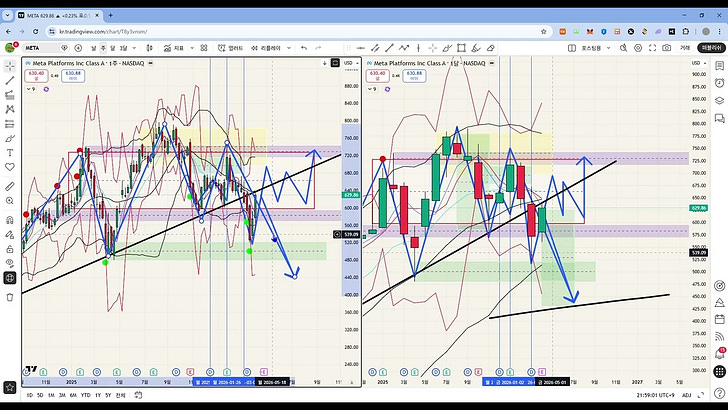This screenshot has height=410, width=728.
Task: Expand right chart indicator legend chevron 9
Action: (372, 89)
